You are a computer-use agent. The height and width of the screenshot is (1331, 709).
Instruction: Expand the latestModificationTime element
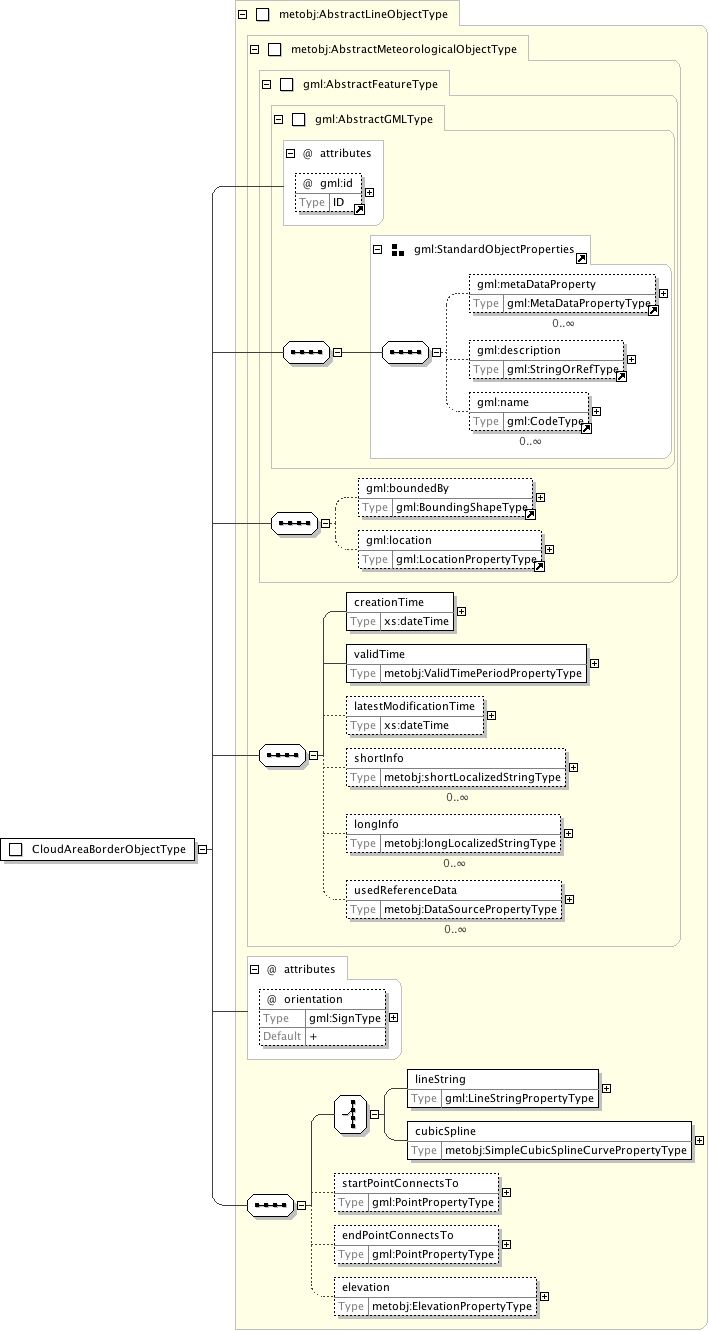491,715
